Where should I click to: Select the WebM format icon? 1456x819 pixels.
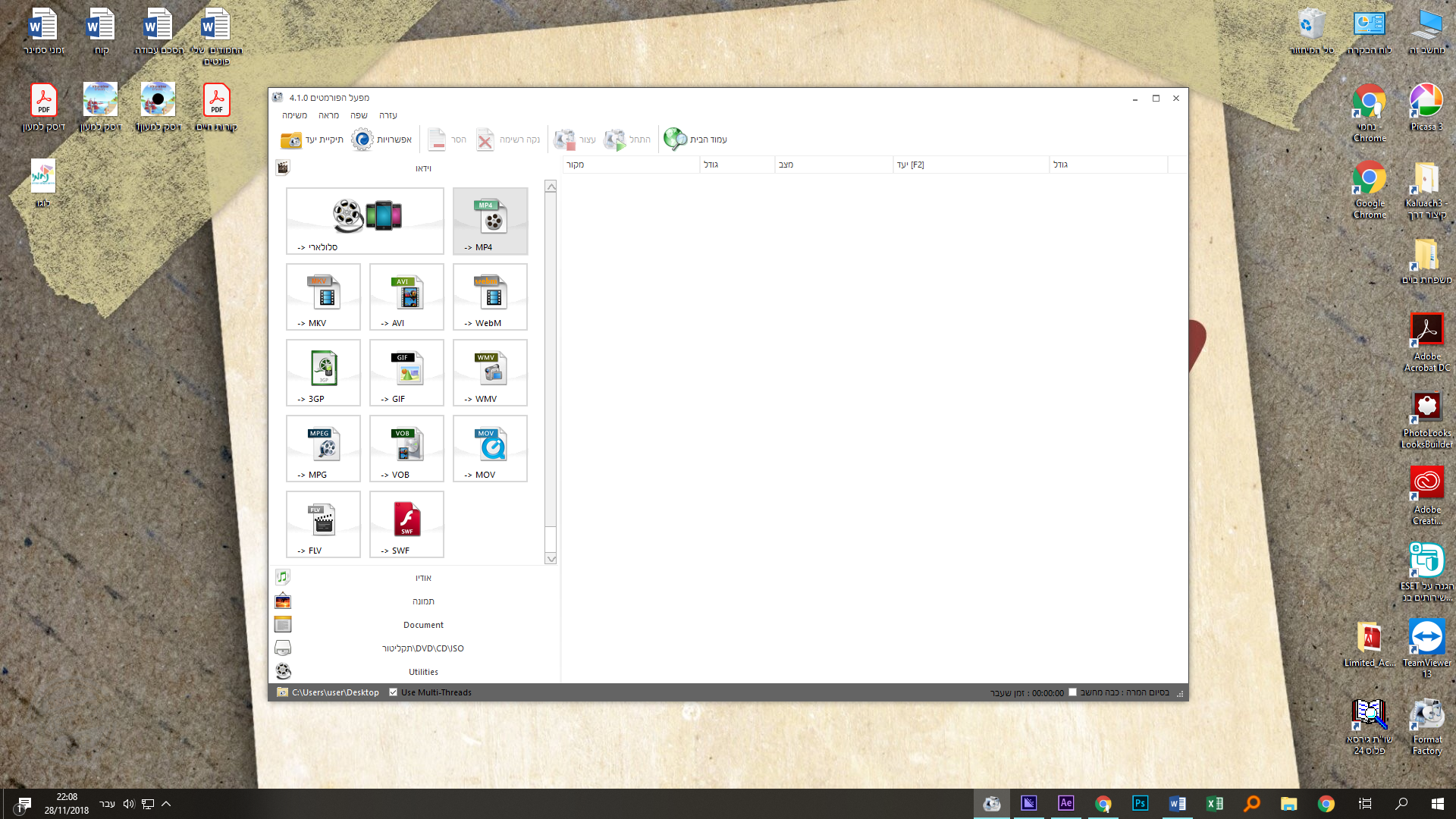[x=491, y=297]
